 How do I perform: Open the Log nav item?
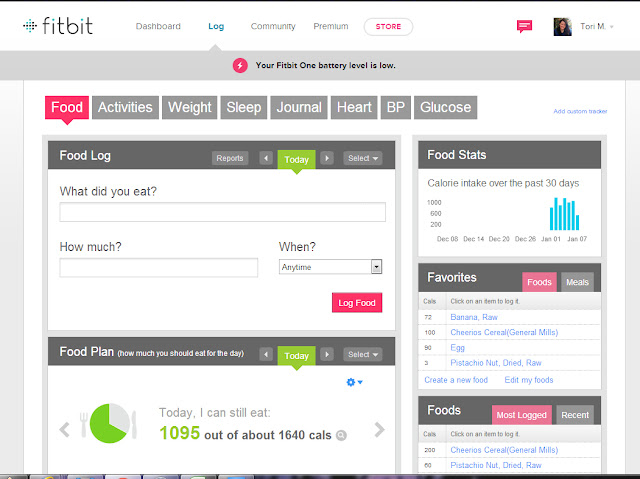coord(216,26)
